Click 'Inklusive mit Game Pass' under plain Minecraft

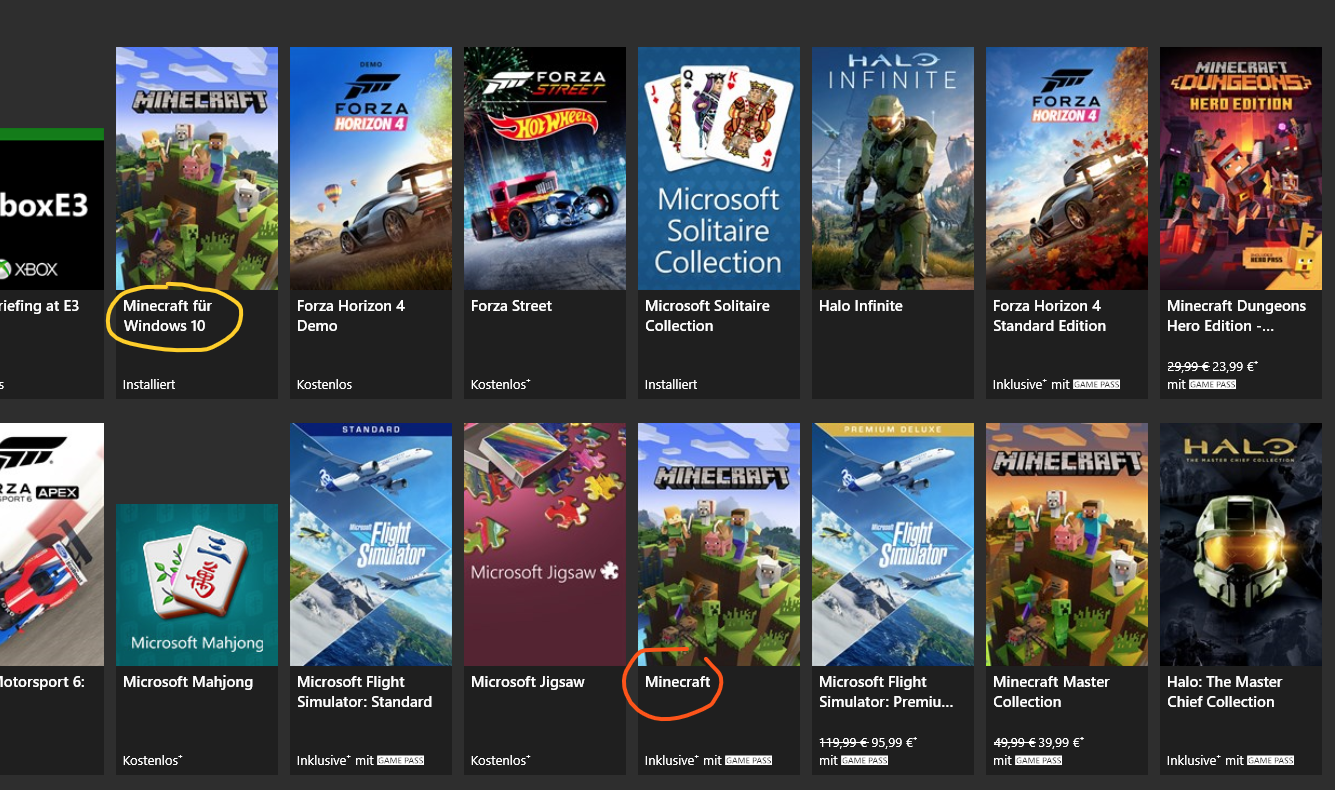pyautogui.click(x=709, y=760)
